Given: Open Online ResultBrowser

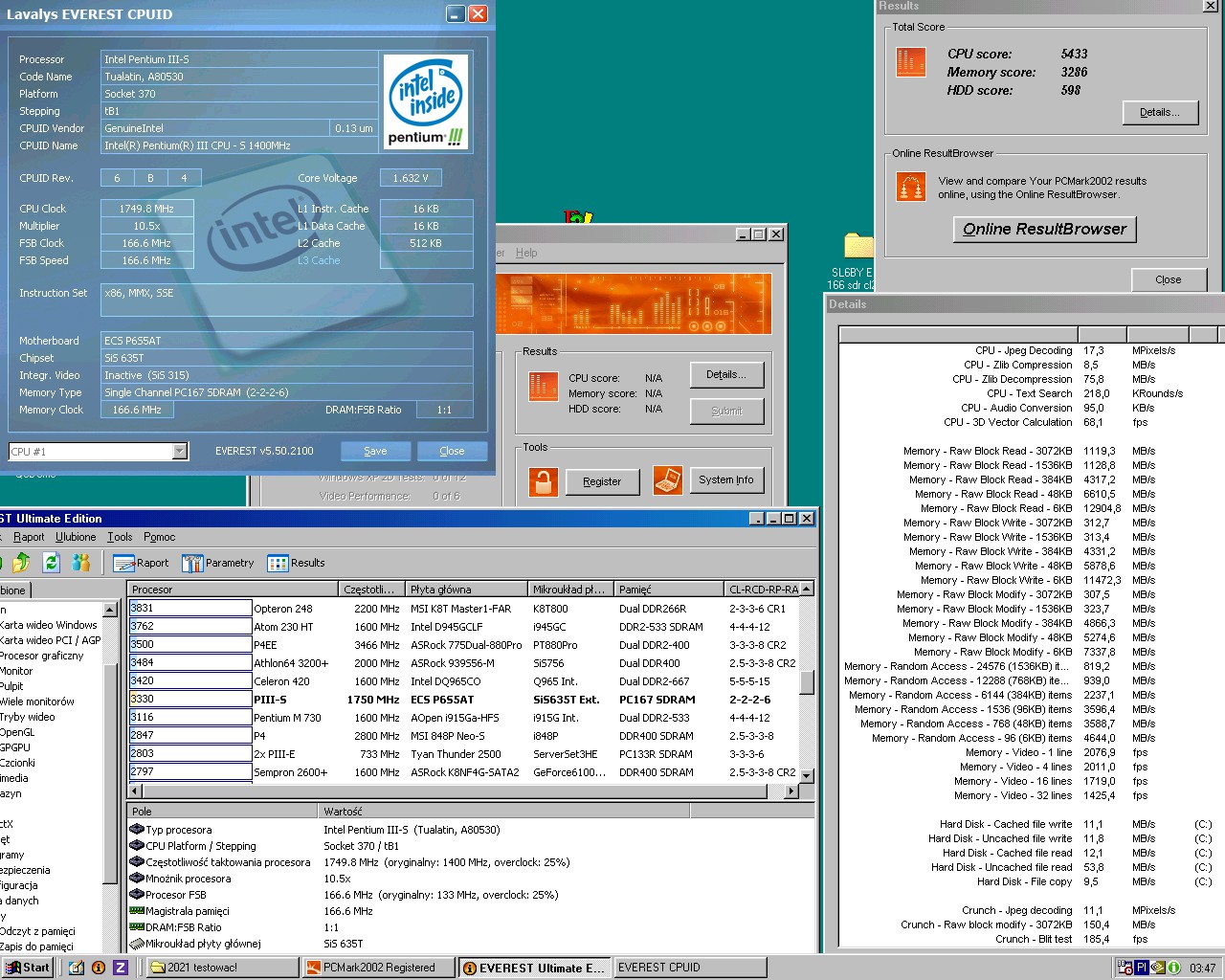Looking at the screenshot, I should pos(1045,229).
